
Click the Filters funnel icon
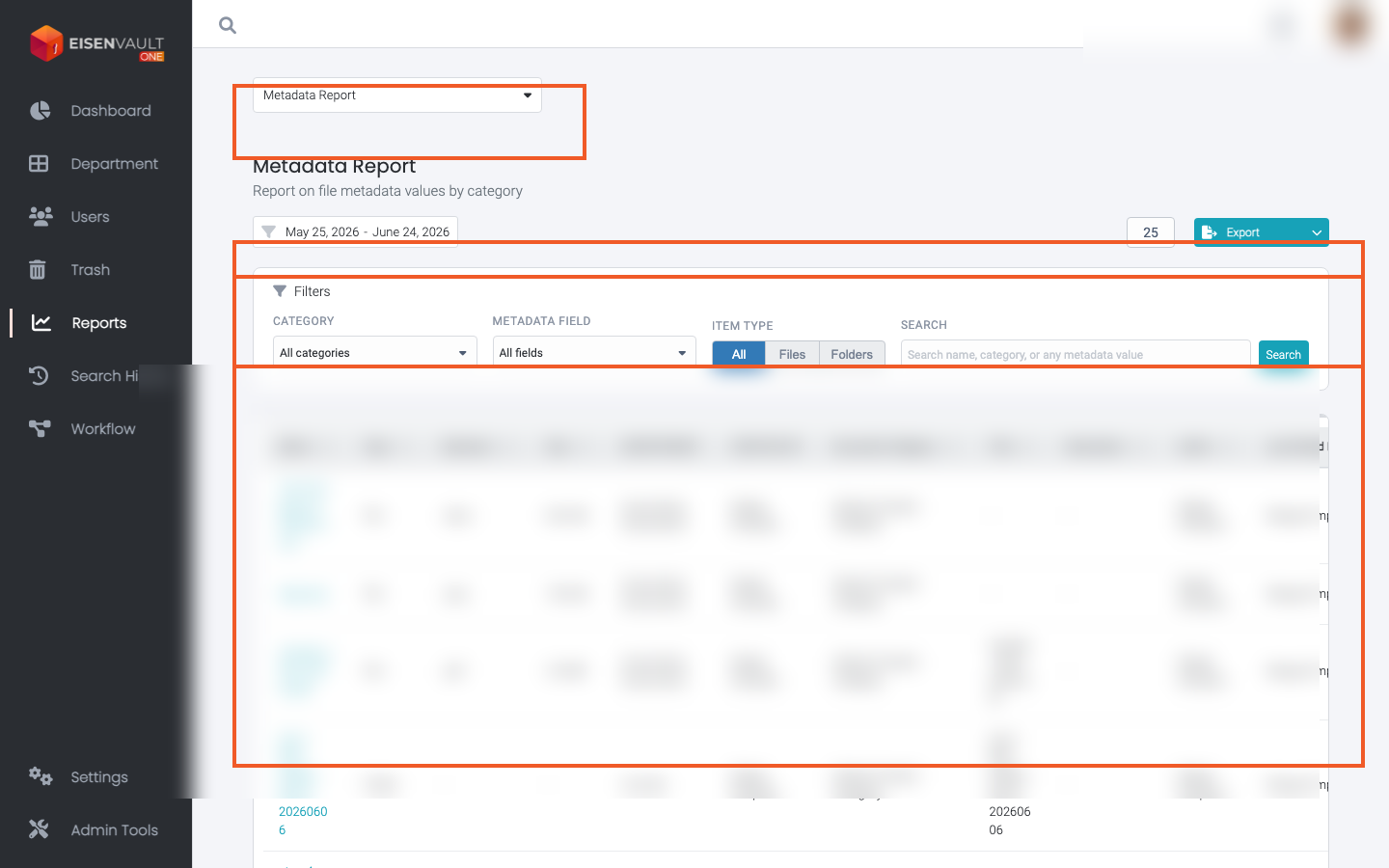point(280,291)
